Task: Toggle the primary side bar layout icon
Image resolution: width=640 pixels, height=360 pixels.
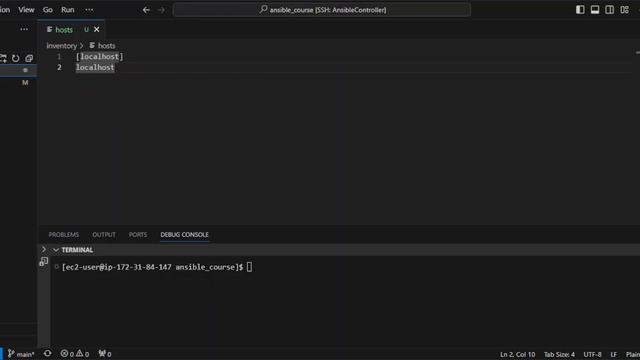Action: (580, 10)
